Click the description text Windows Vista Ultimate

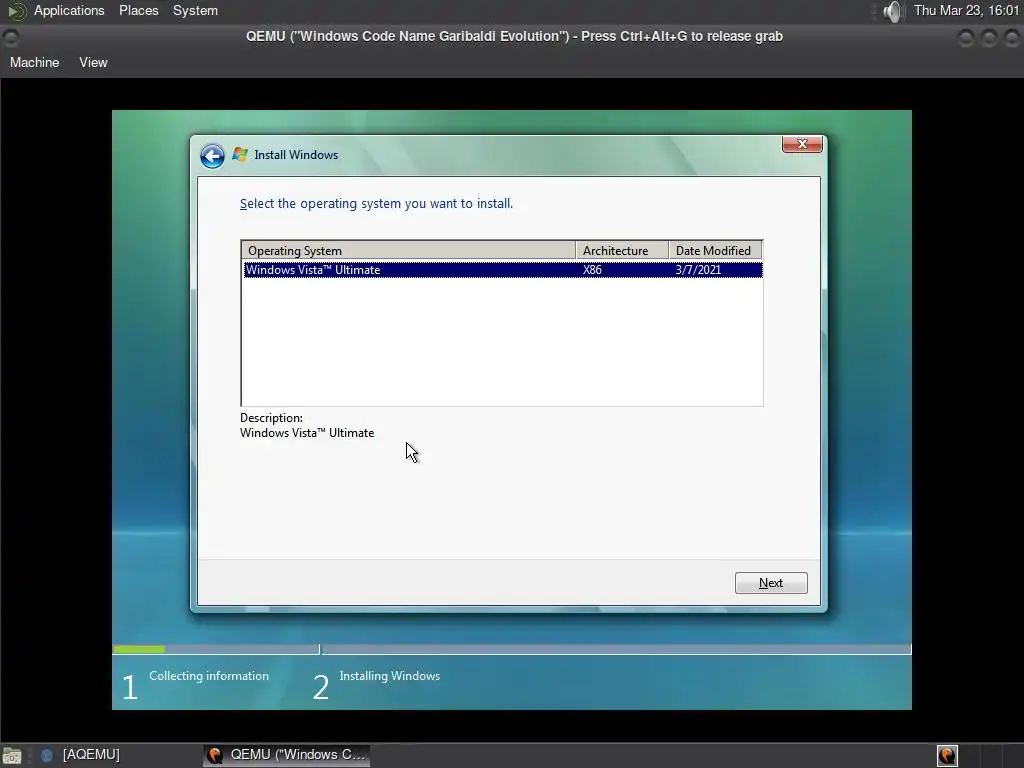tap(307, 433)
